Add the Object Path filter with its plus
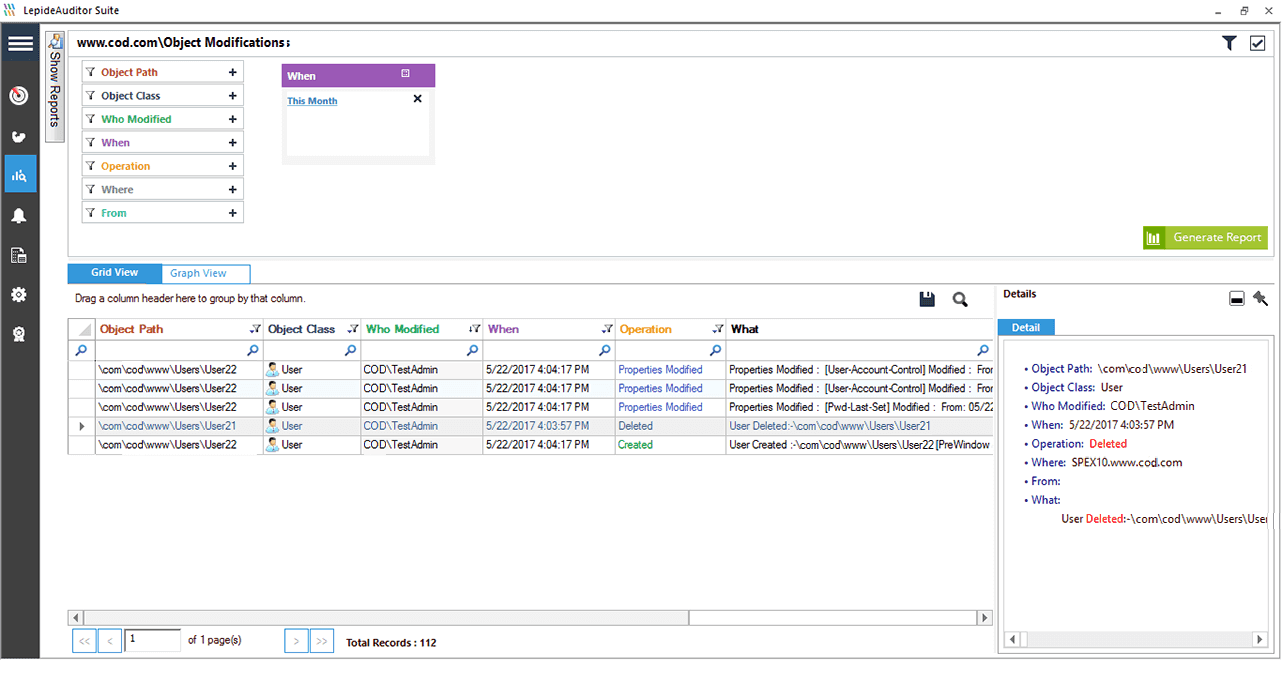Screen dimensions: 1282x683 coord(232,72)
